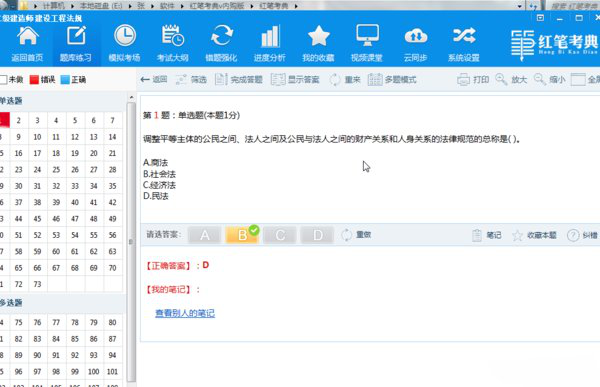Toggle 显示答案 show answer
The height and width of the screenshot is (387, 600).
point(295,80)
